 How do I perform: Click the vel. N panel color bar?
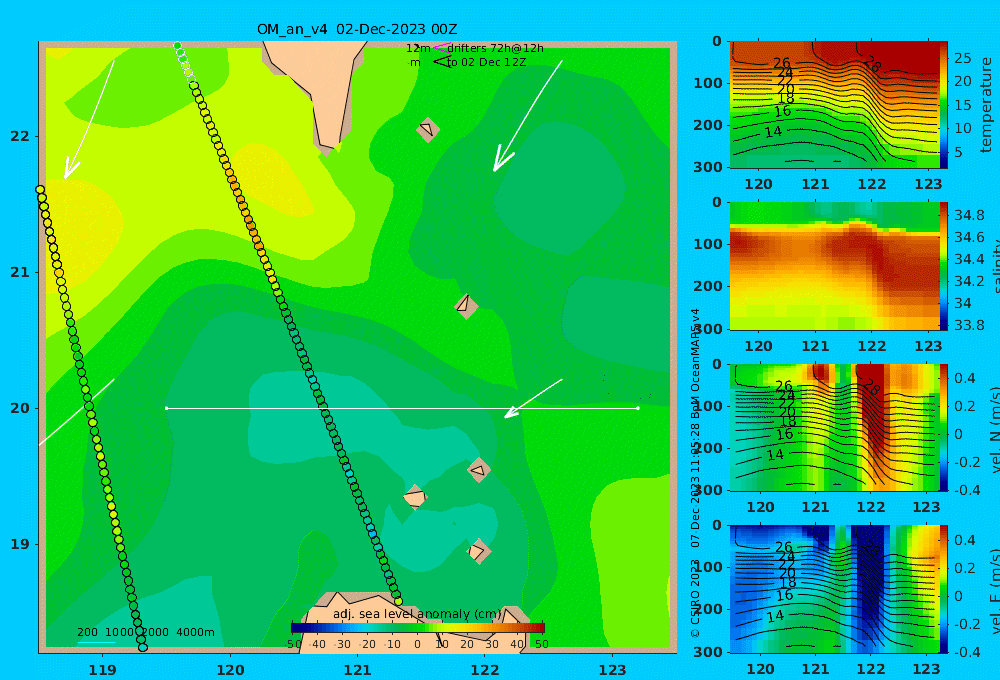click(x=944, y=427)
